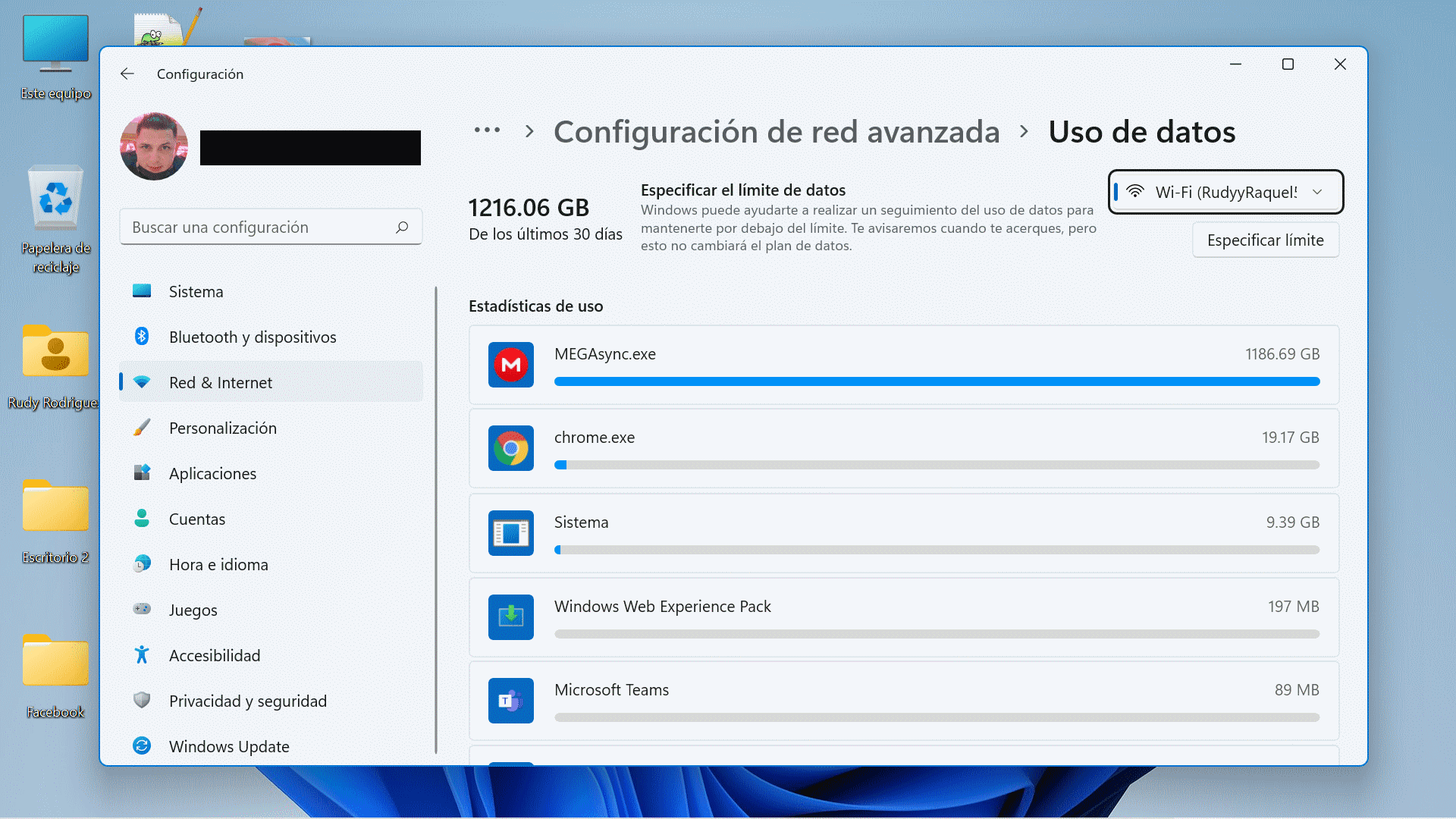Select Papelera de reciclaje desktop icon
Screen dimensions: 1456x819
click(x=55, y=220)
